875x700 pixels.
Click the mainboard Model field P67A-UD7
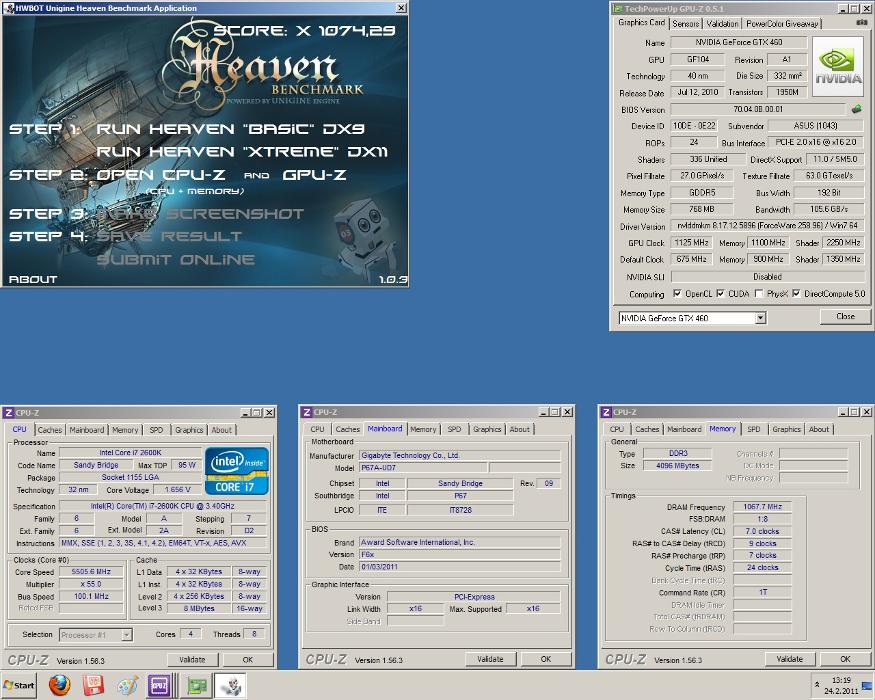[x=423, y=468]
